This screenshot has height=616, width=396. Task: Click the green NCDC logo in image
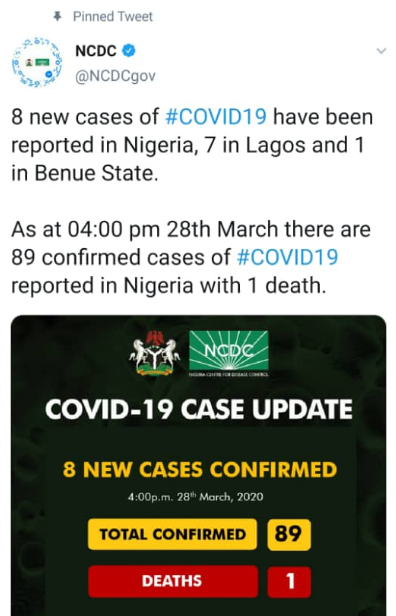(x=229, y=353)
